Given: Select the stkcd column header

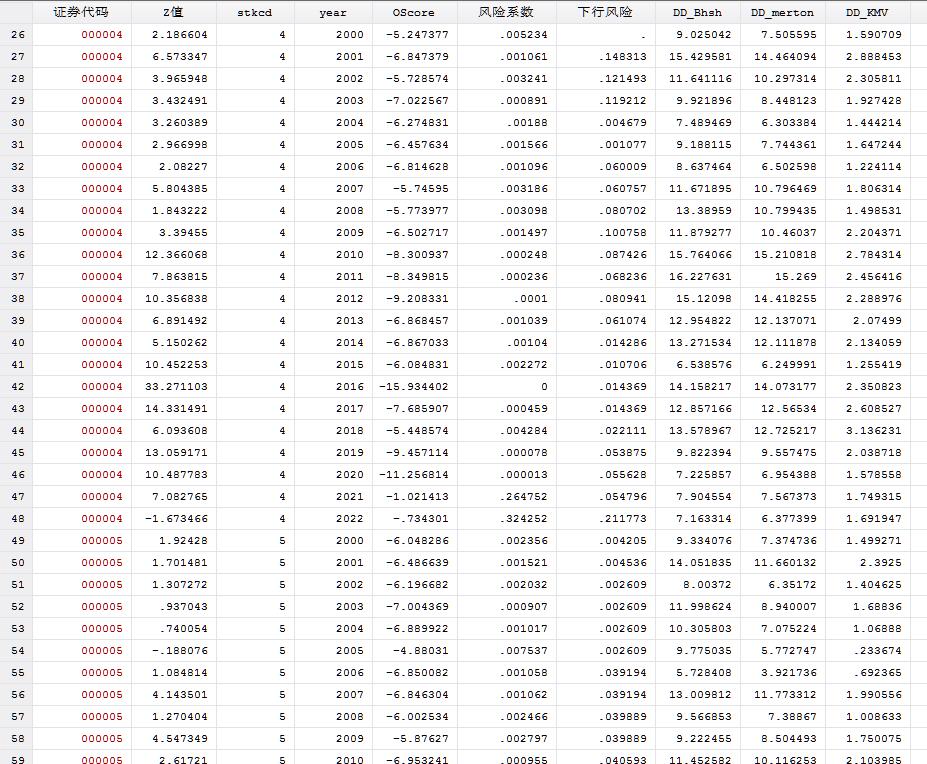Looking at the screenshot, I should click(255, 12).
